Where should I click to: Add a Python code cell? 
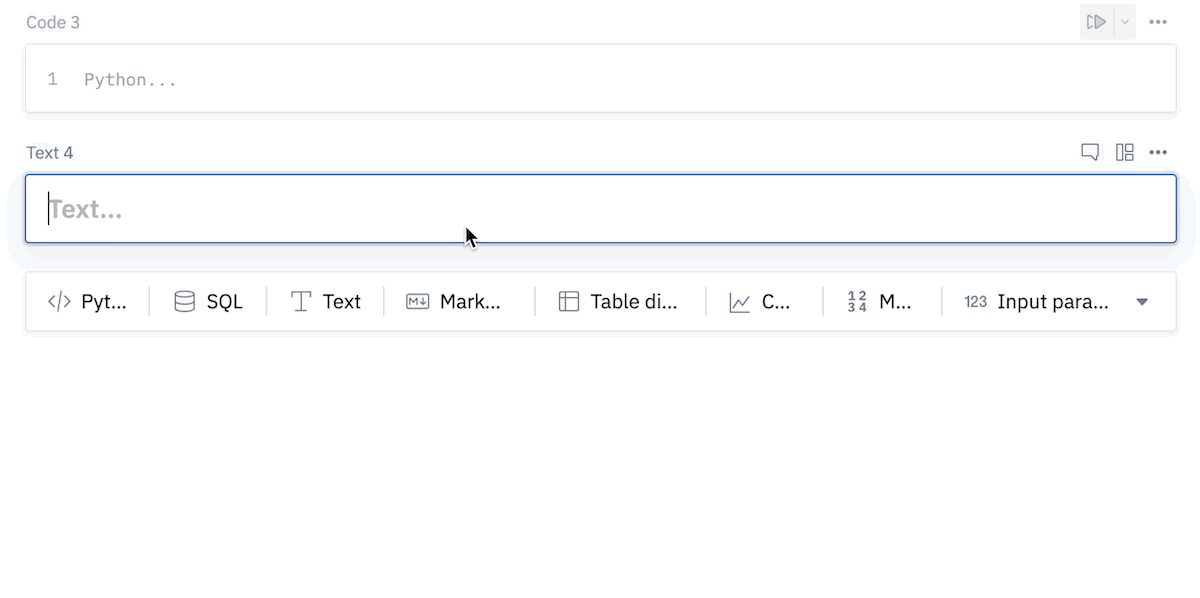click(x=88, y=301)
